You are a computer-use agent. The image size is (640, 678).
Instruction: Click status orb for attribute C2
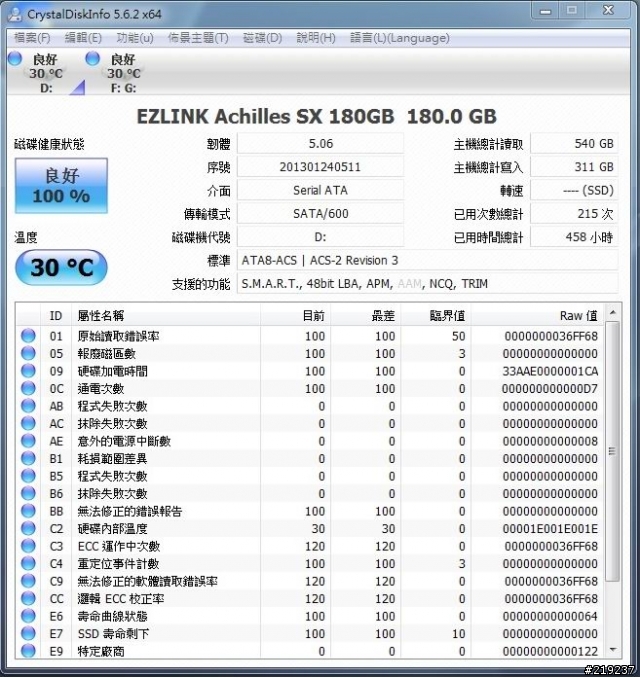28,528
